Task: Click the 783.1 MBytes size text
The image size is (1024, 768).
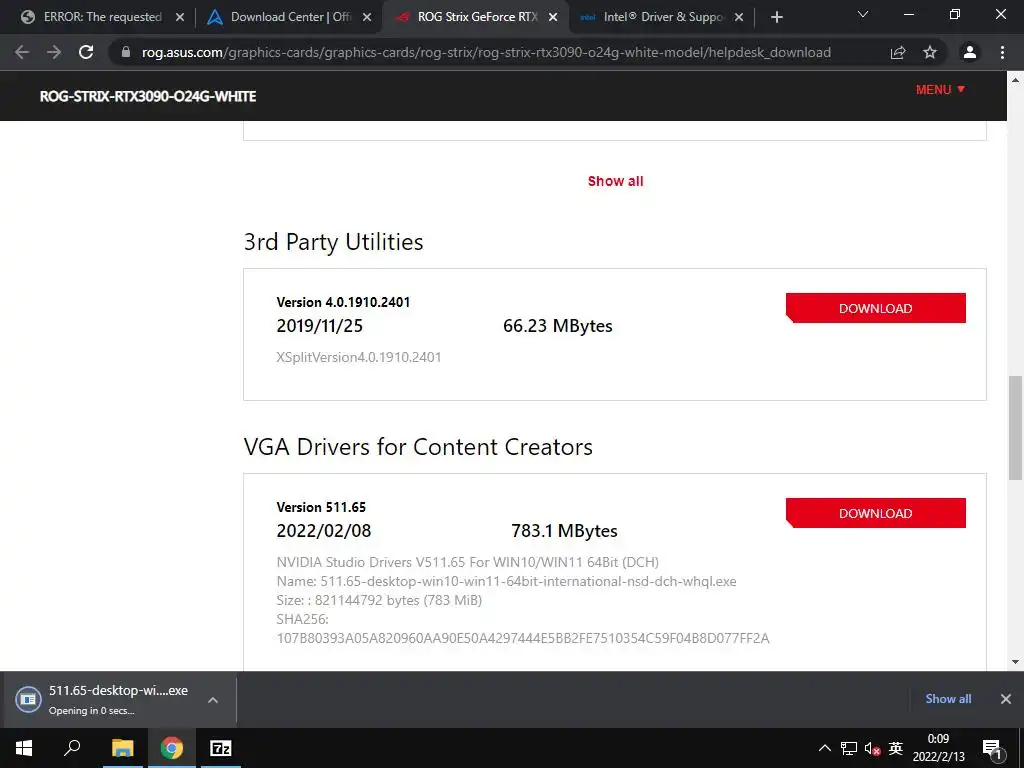Action: tap(564, 530)
